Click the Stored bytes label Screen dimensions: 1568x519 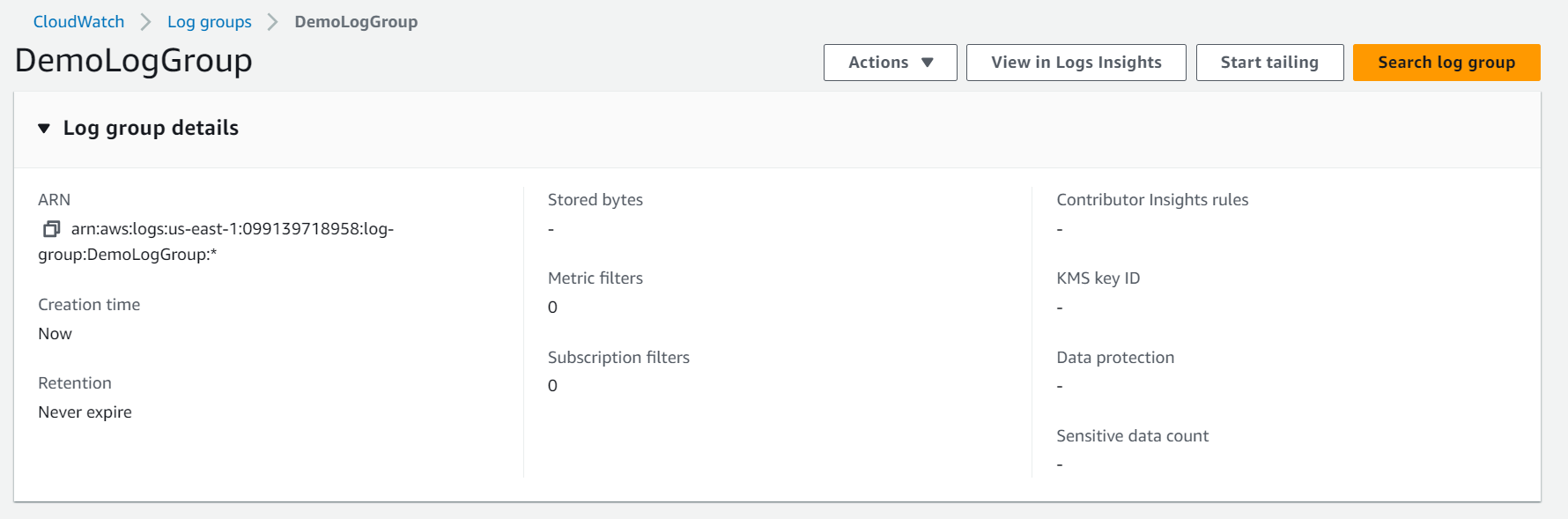[x=595, y=200]
